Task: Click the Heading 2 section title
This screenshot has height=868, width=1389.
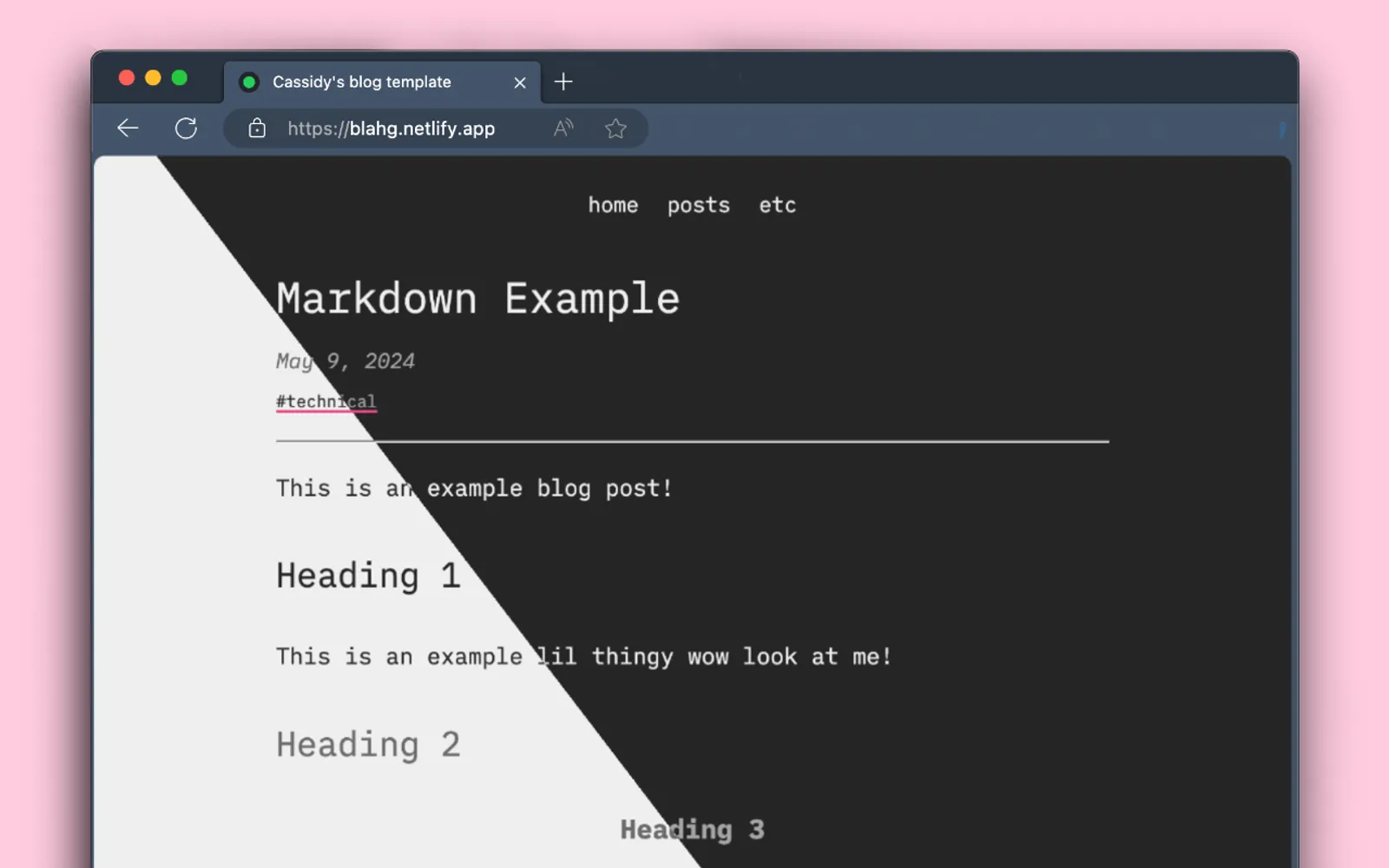Action: point(368,745)
